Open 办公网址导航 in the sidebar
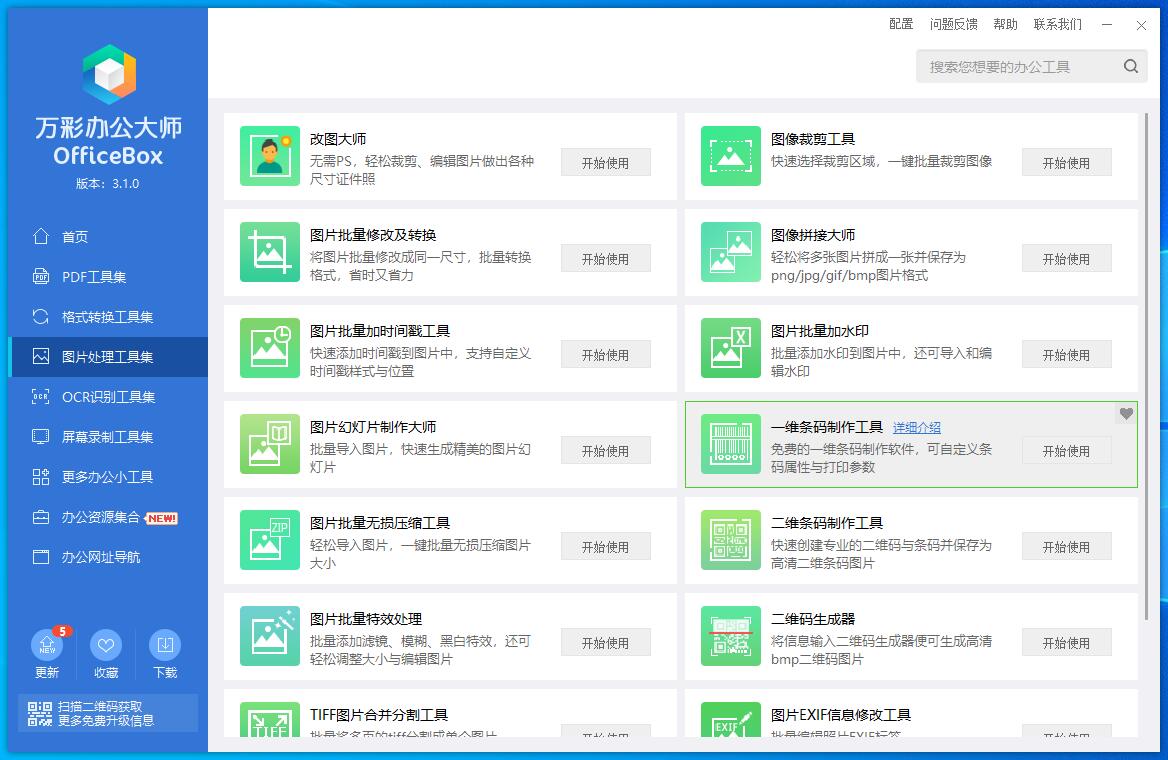This screenshot has width=1168, height=760. click(108, 557)
